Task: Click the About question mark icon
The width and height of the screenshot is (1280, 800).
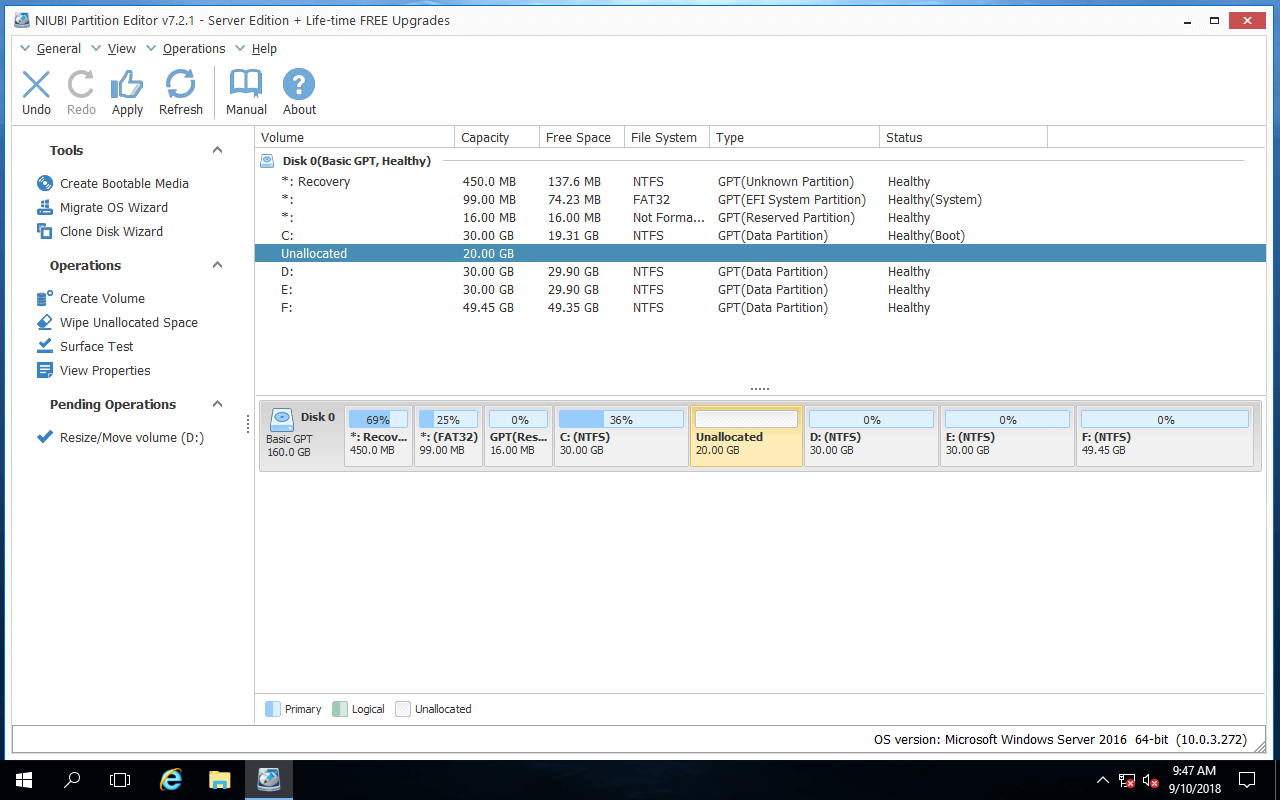Action: click(x=299, y=85)
